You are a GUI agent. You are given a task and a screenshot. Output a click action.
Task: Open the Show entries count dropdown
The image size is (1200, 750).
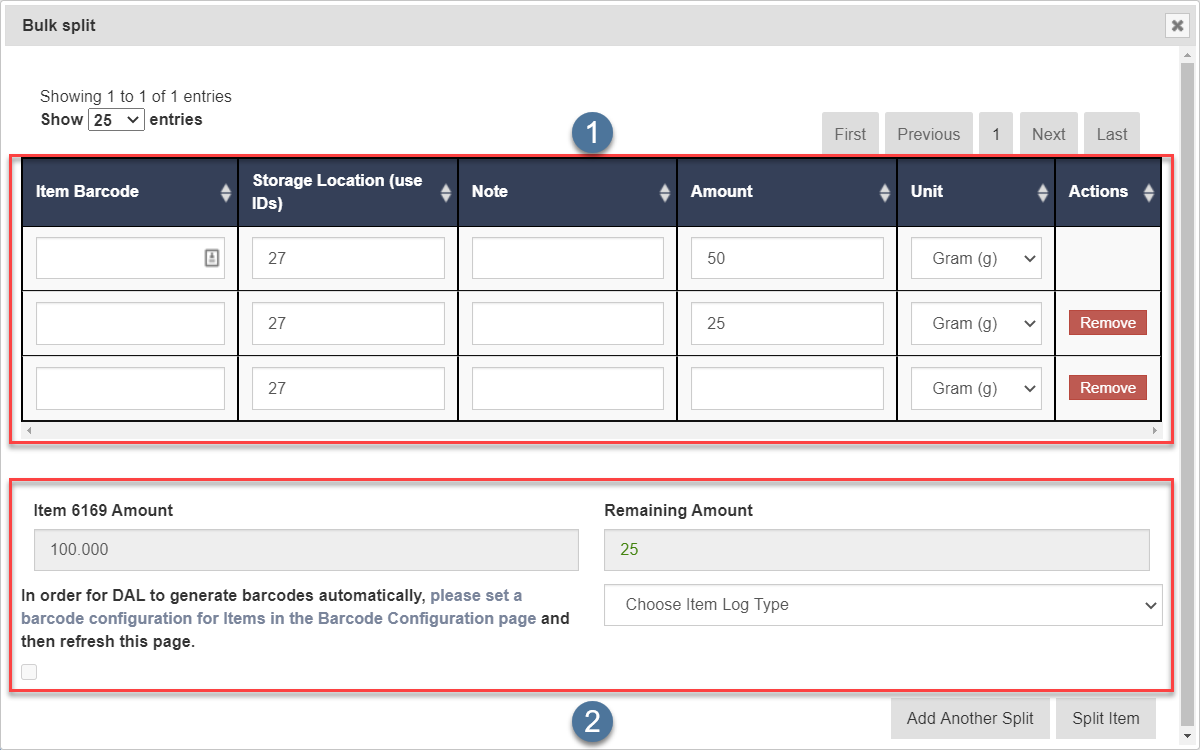117,120
